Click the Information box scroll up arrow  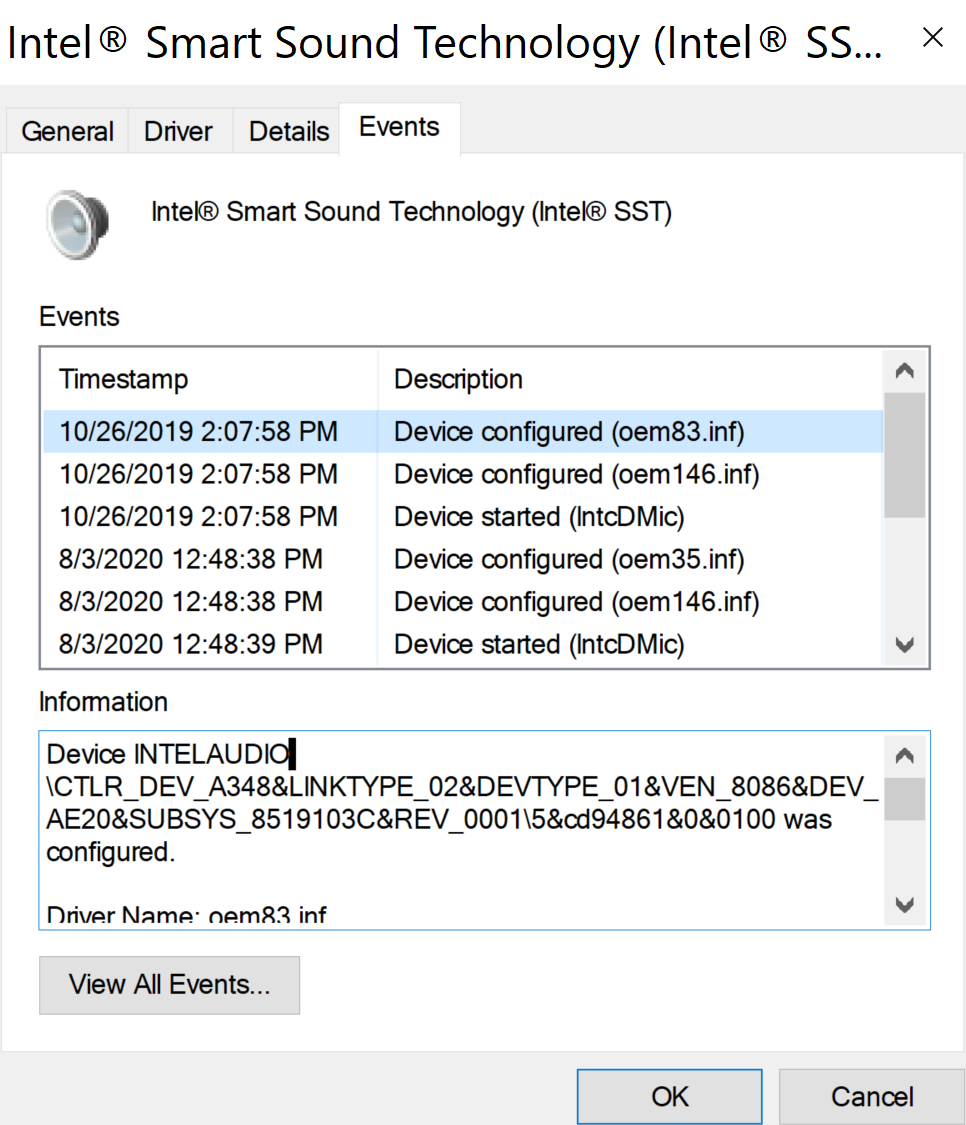point(904,756)
